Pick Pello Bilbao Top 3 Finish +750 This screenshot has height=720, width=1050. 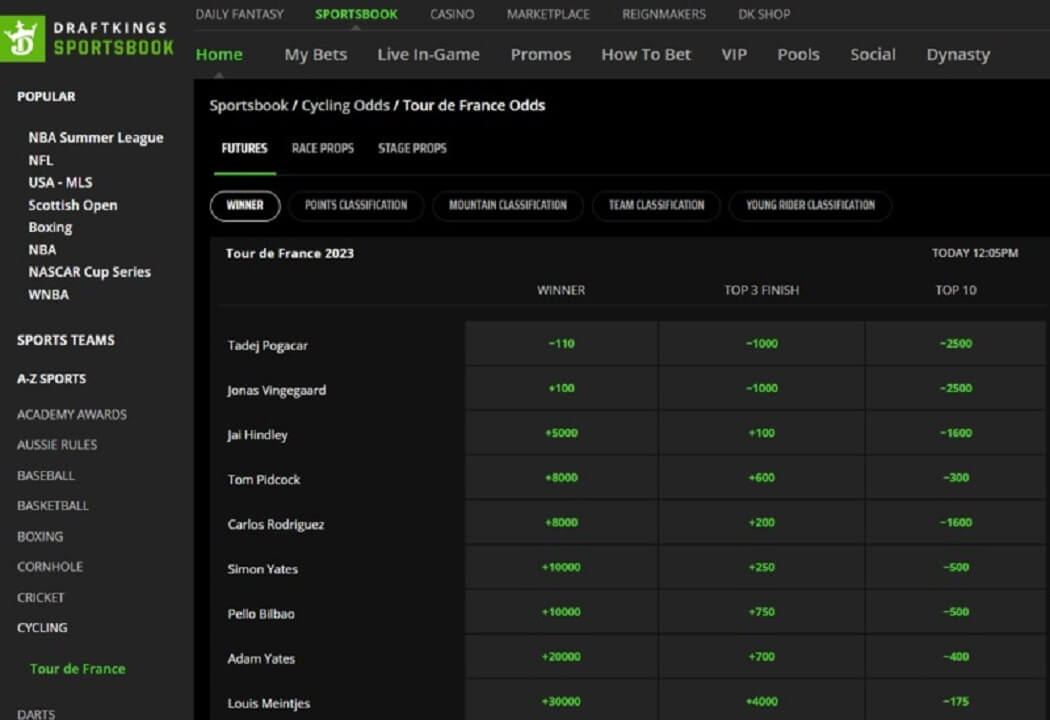761,612
